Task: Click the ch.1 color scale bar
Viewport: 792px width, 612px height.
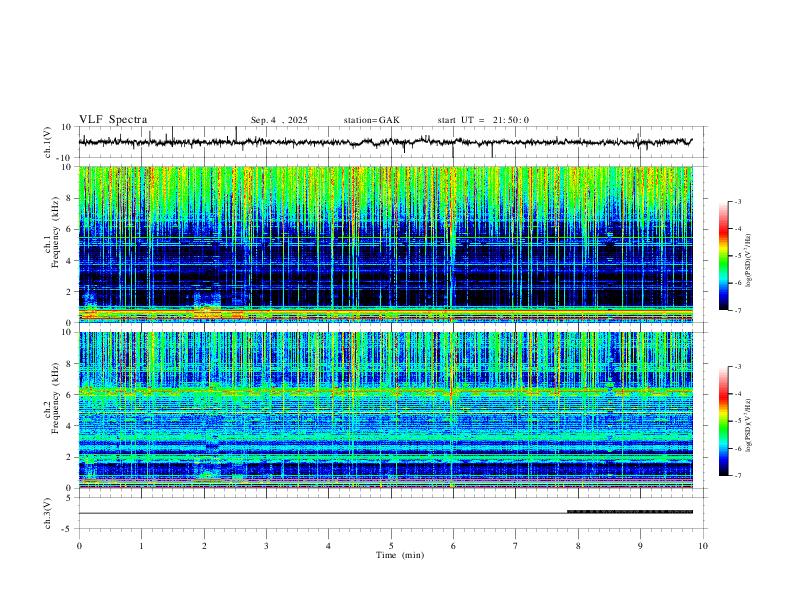Action: 724,256
